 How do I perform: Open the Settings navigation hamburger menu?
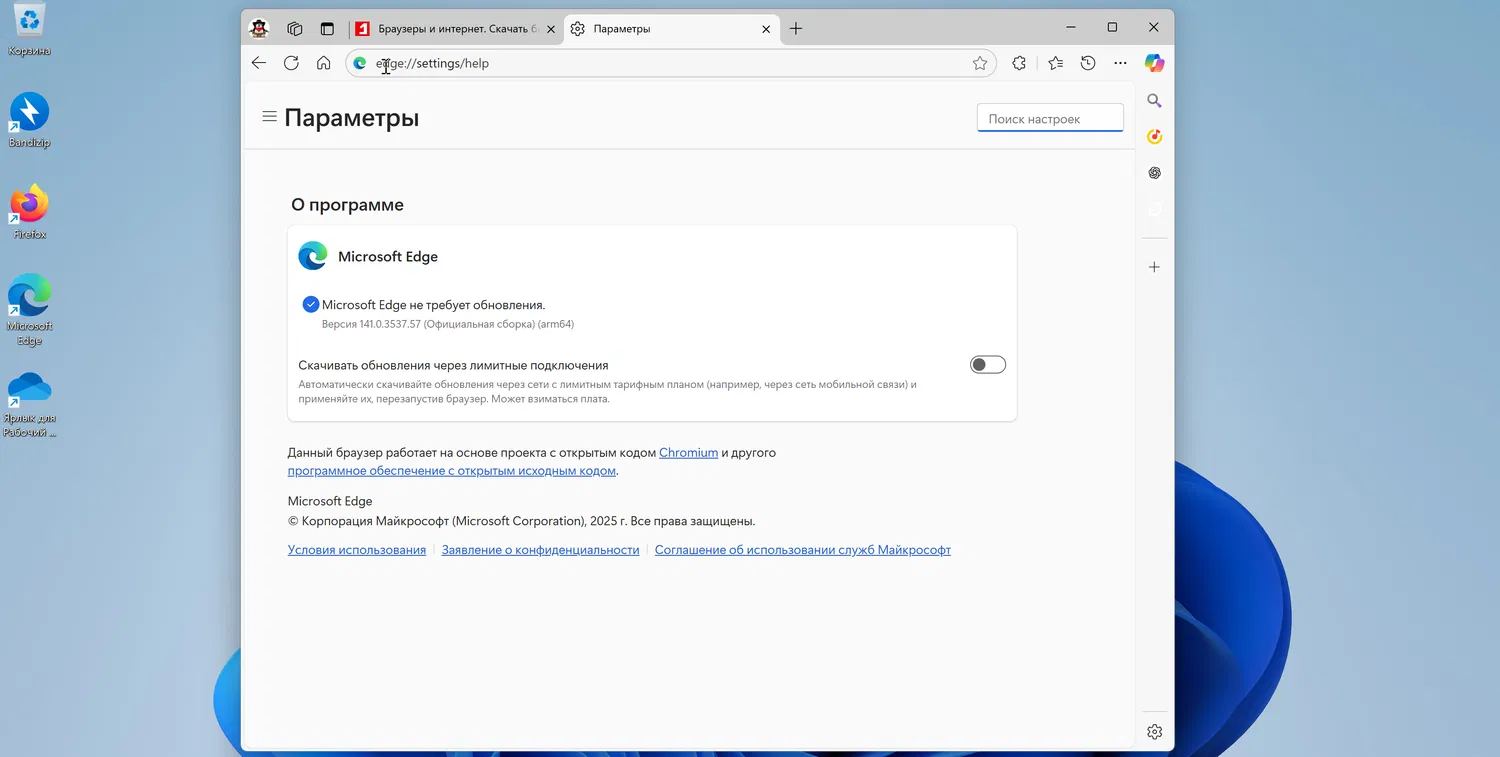click(269, 117)
